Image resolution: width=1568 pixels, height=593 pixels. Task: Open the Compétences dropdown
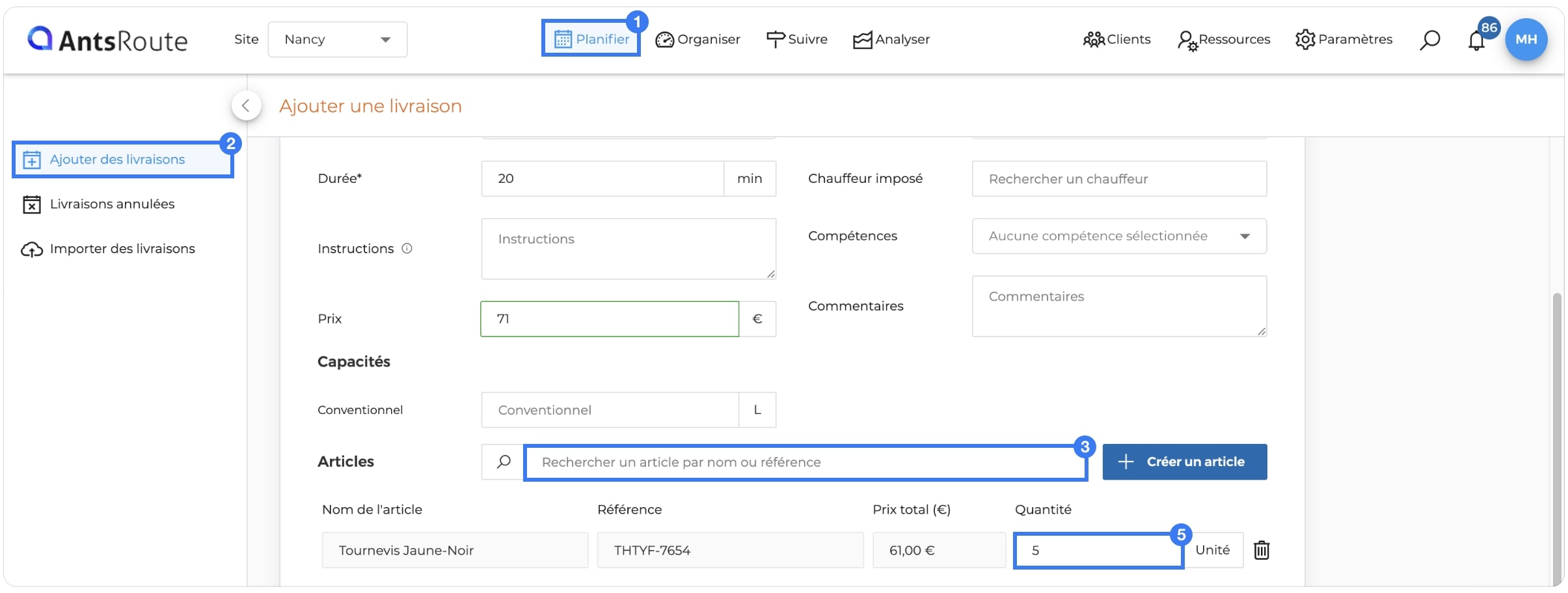[x=1119, y=236]
